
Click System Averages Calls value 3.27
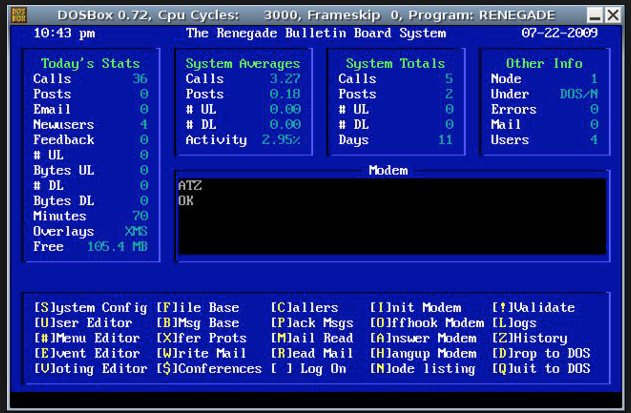click(285, 78)
